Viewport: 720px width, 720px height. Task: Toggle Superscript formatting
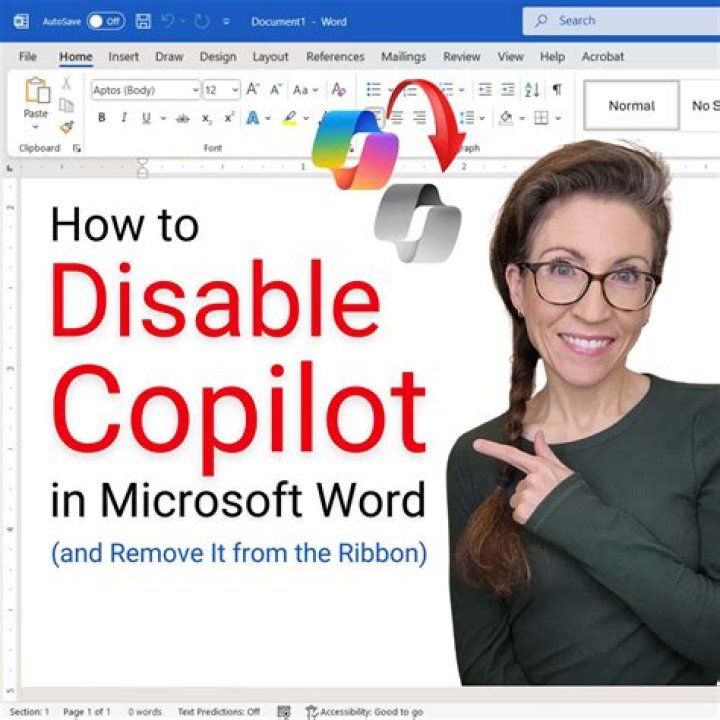tap(229, 118)
